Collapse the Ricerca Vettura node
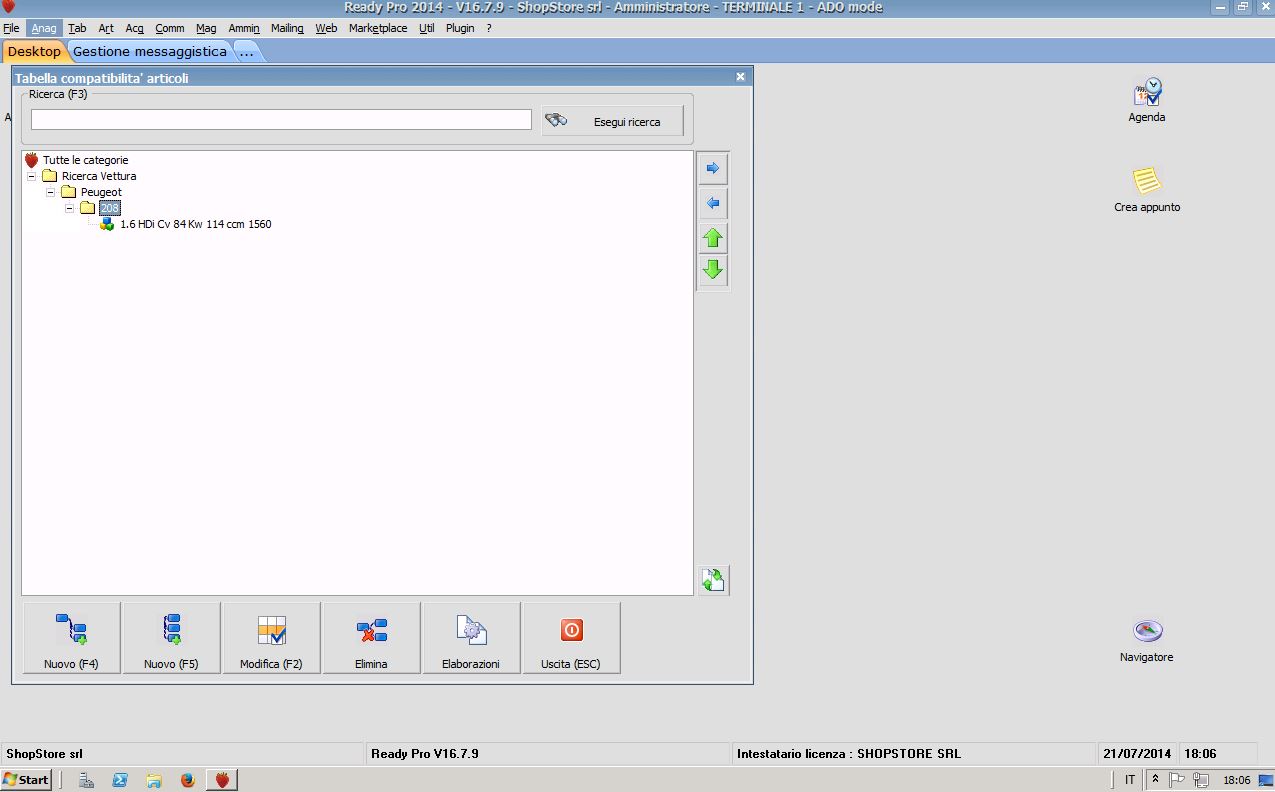 click(32, 176)
